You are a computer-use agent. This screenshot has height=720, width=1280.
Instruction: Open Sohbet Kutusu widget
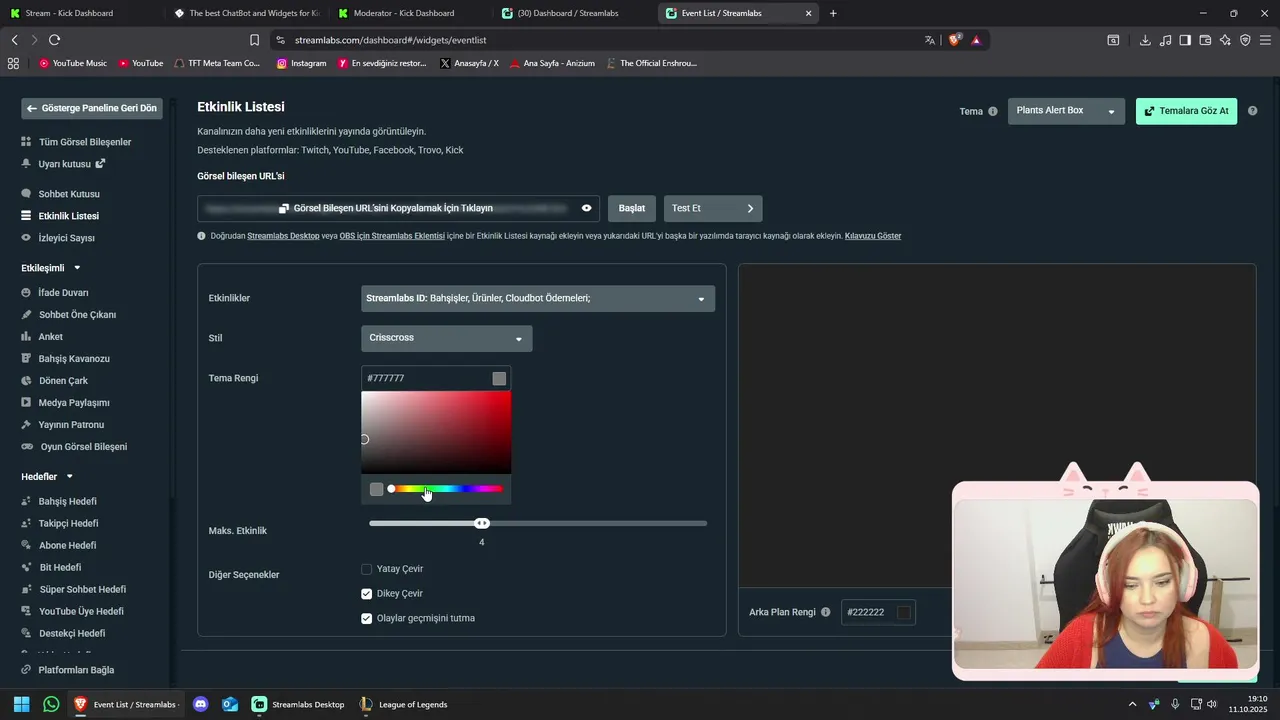pyautogui.click(x=69, y=194)
